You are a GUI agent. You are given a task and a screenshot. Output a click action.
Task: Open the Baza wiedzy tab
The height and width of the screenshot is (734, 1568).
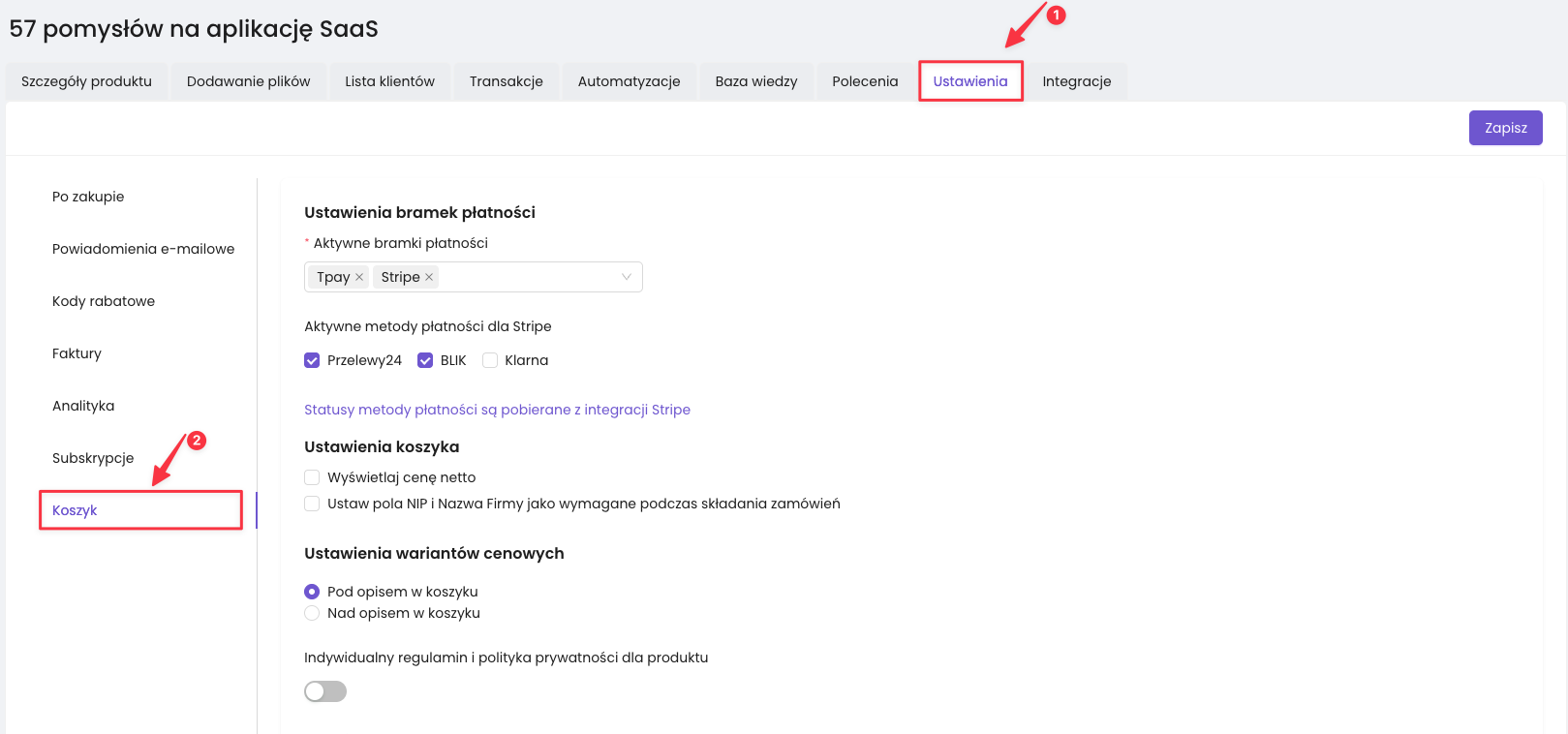755,81
